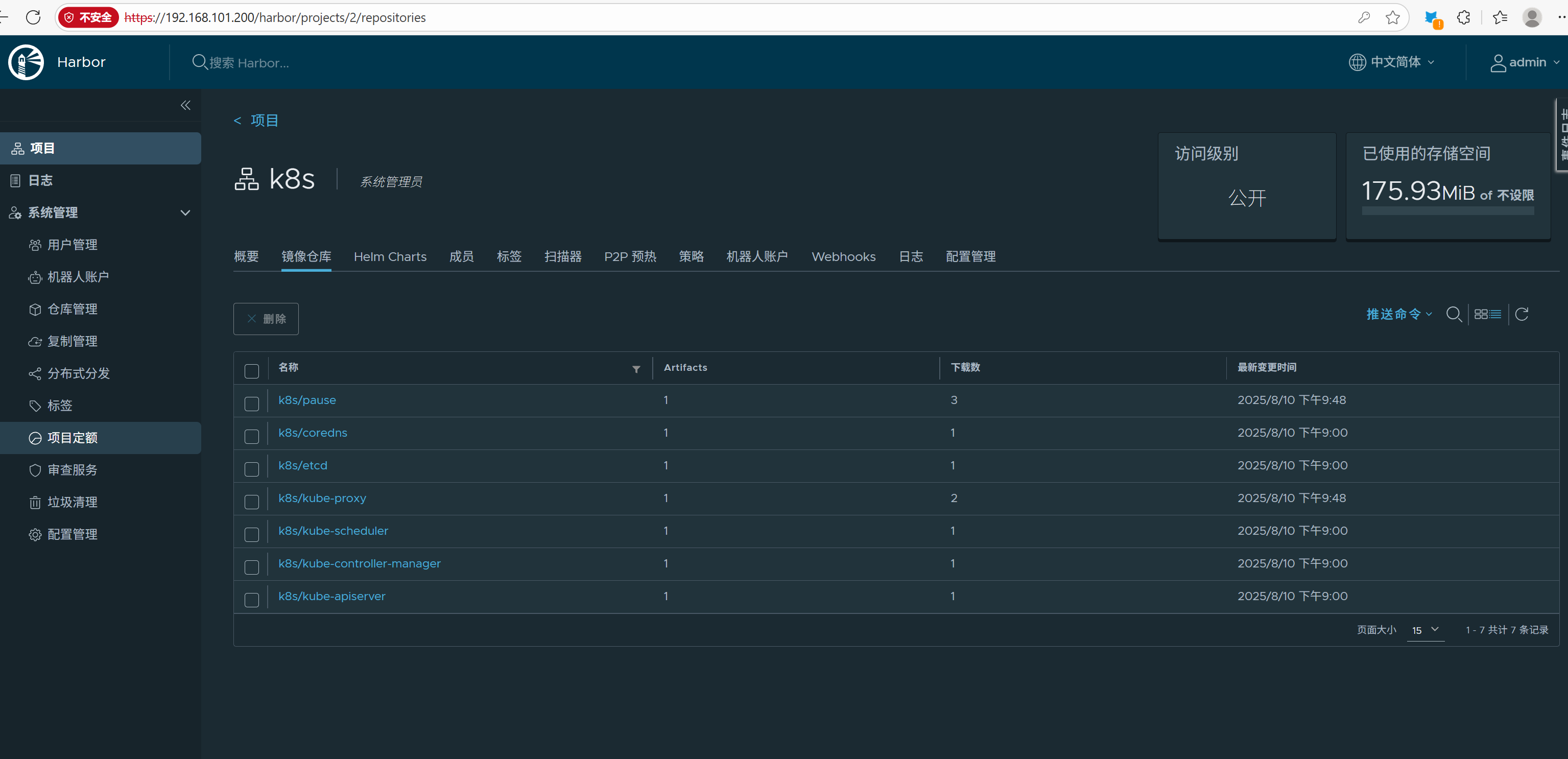Select the k8s/kube-apiserver row checkbox
This screenshot has width=1568, height=759.
point(251,600)
